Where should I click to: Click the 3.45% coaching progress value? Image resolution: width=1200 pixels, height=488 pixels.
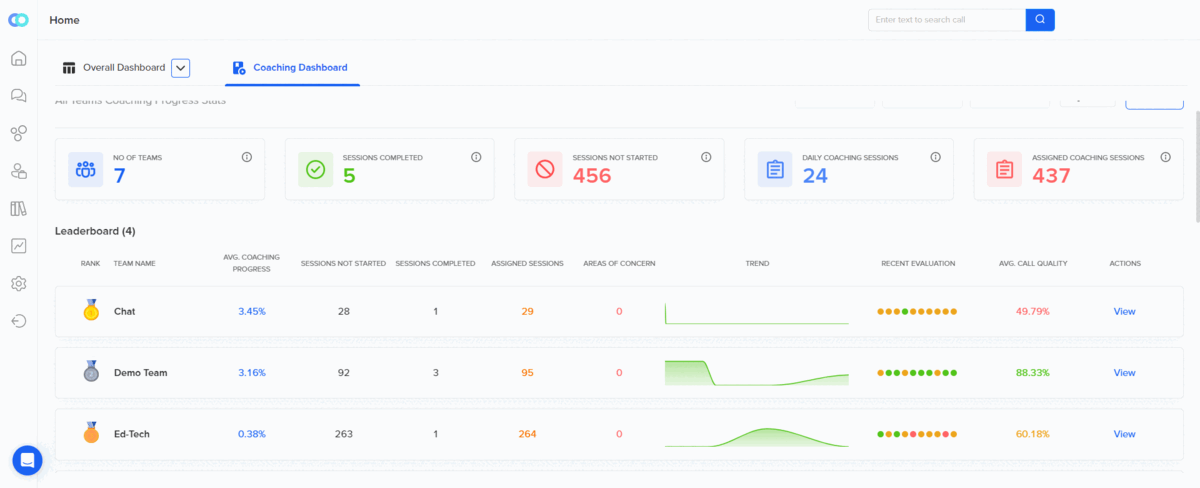[x=252, y=312]
